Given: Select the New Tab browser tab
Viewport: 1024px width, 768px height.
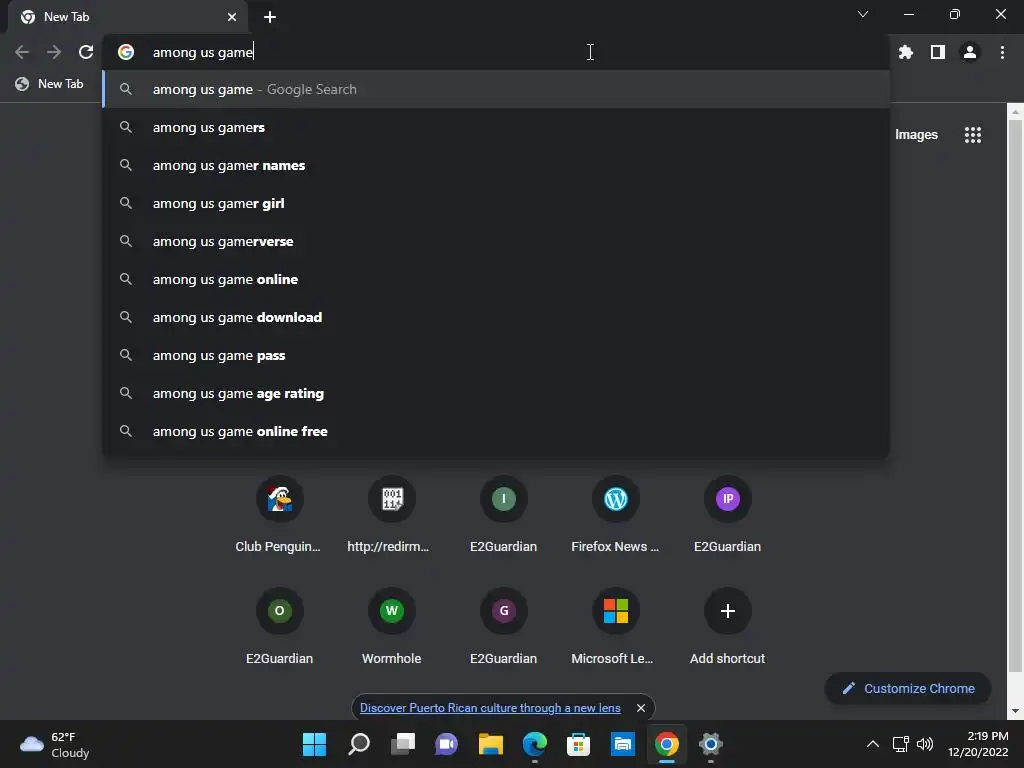Looking at the screenshot, I should (128, 17).
